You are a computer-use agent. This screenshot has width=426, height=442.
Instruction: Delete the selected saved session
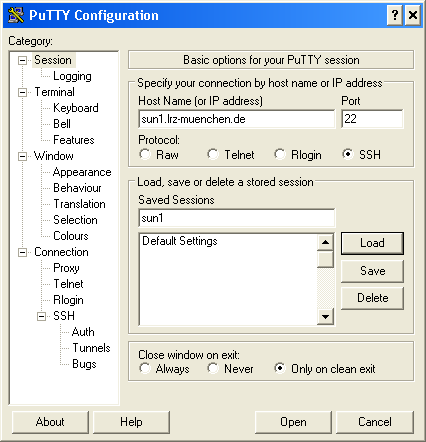[x=372, y=298]
